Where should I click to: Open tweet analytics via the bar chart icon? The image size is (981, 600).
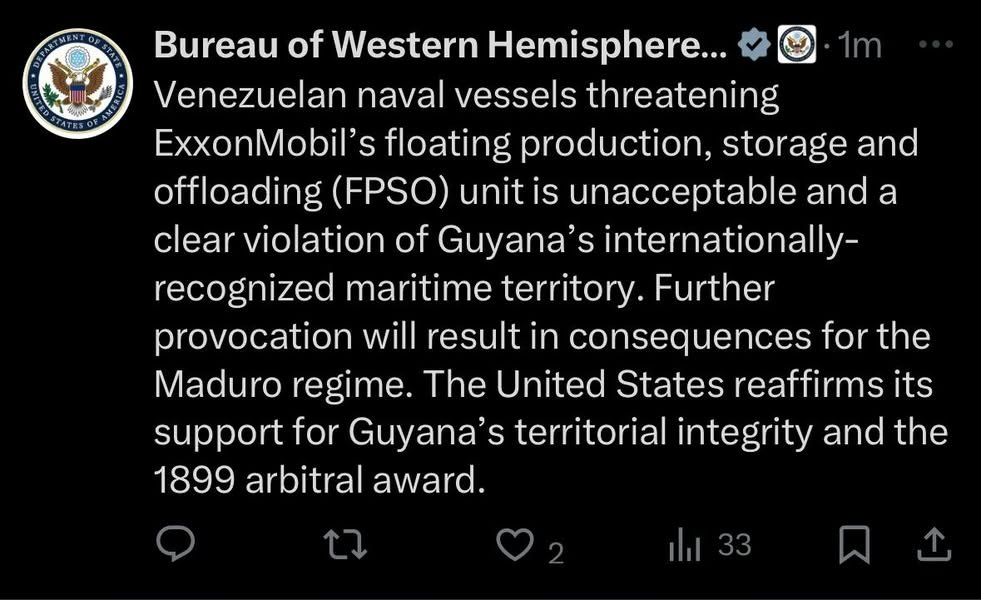[x=683, y=545]
